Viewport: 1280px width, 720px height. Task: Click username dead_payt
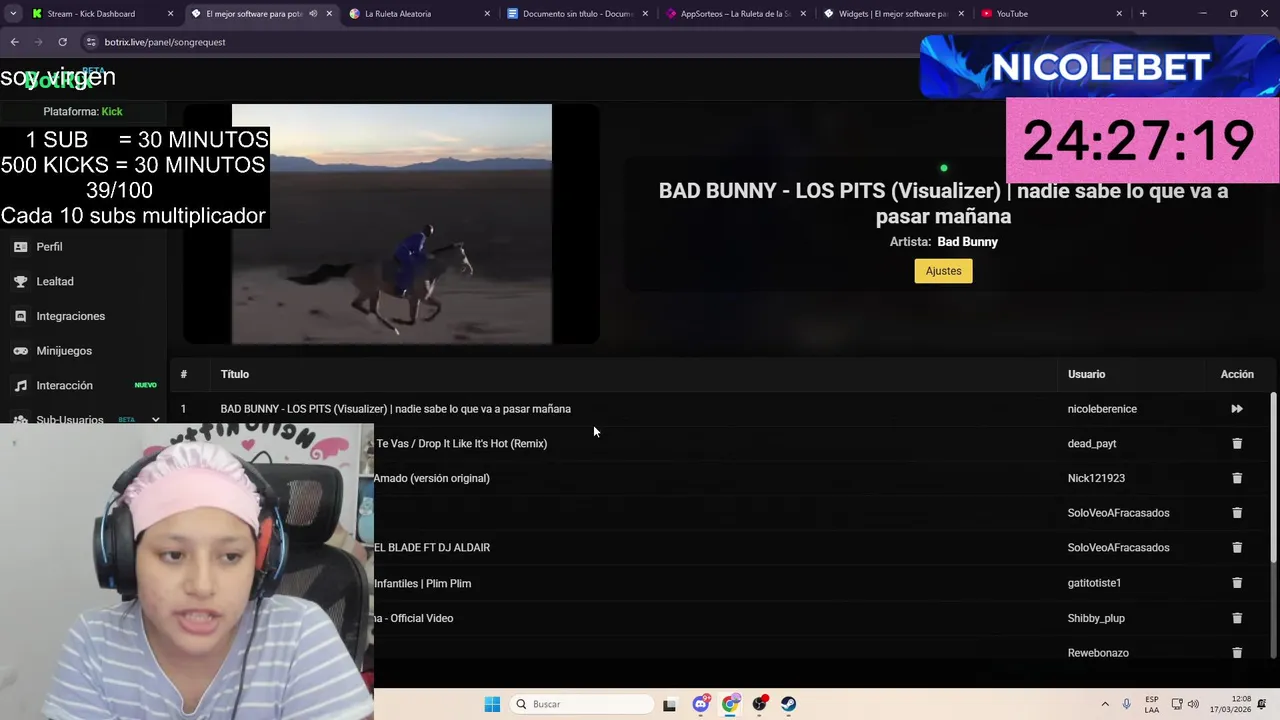[1092, 443]
